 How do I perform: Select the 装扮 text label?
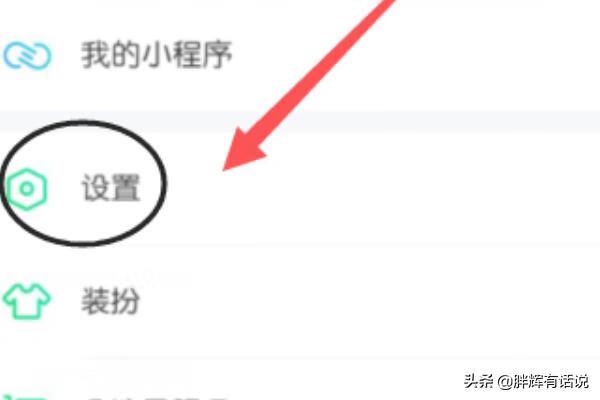[110, 301]
